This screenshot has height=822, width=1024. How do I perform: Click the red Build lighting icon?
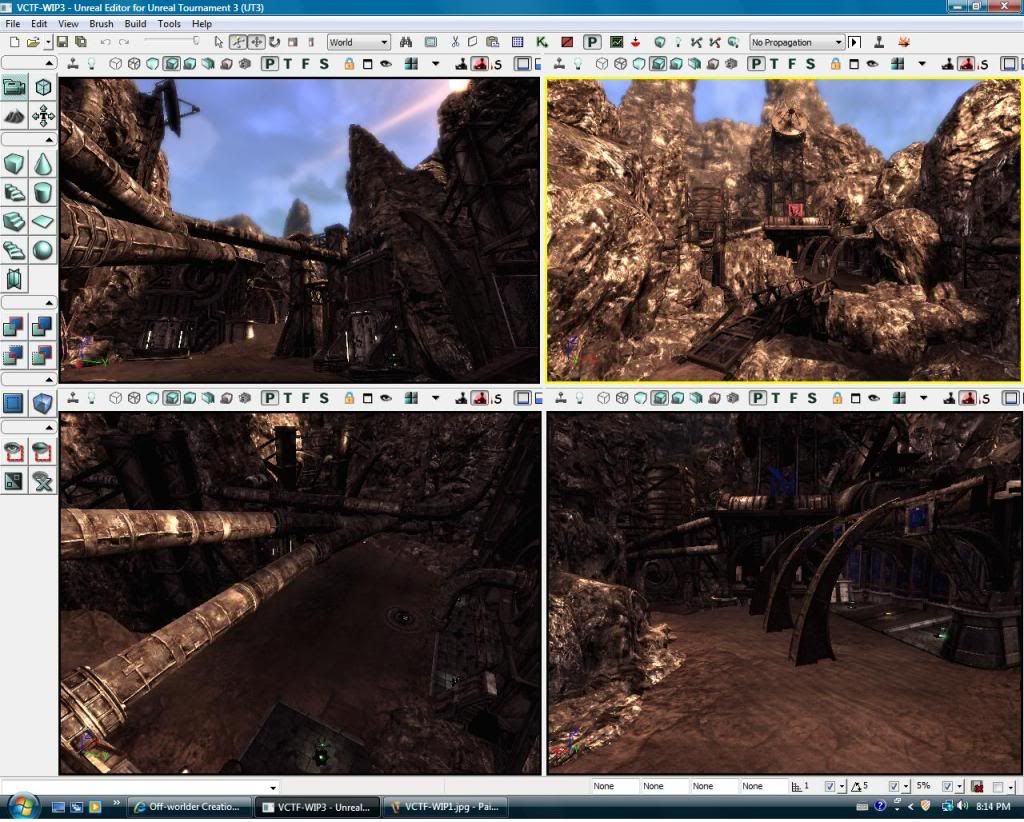[x=635, y=42]
